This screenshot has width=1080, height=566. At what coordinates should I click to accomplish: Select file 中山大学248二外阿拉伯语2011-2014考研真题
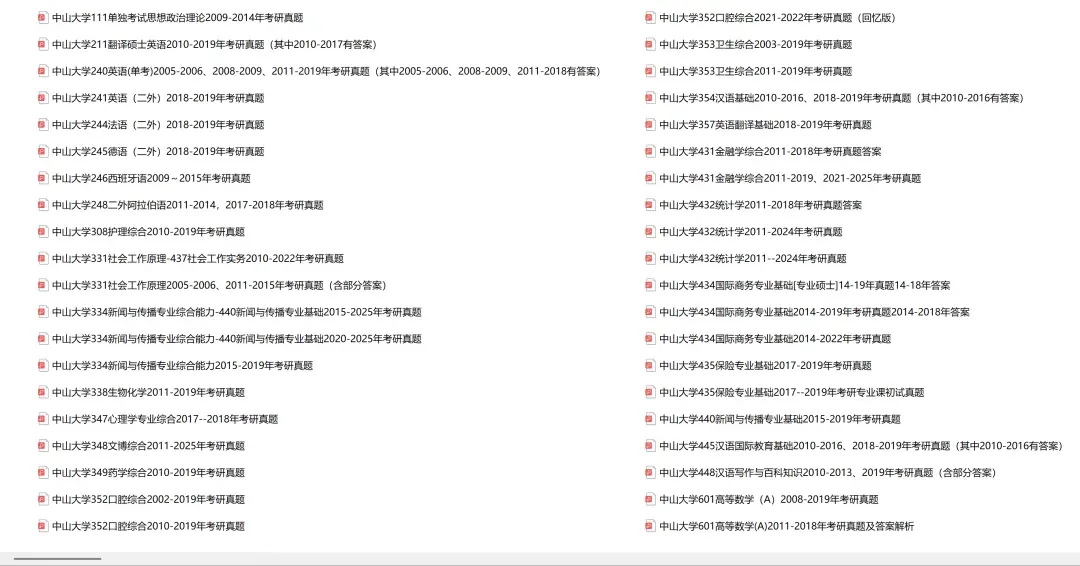point(187,205)
